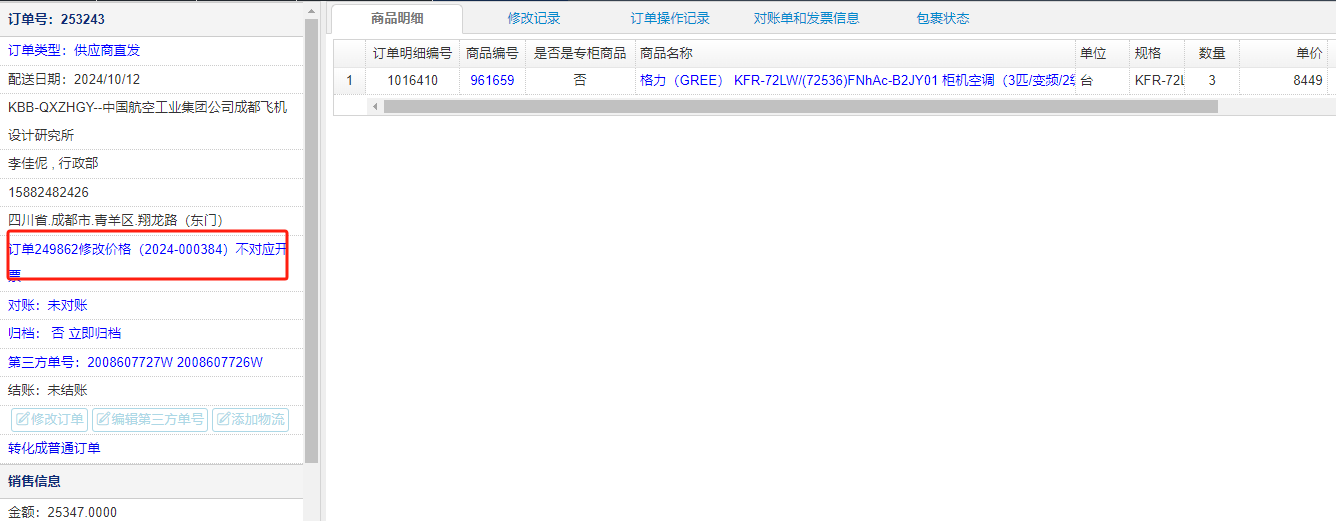Click the table's left scroll arrow

pyautogui.click(x=375, y=106)
